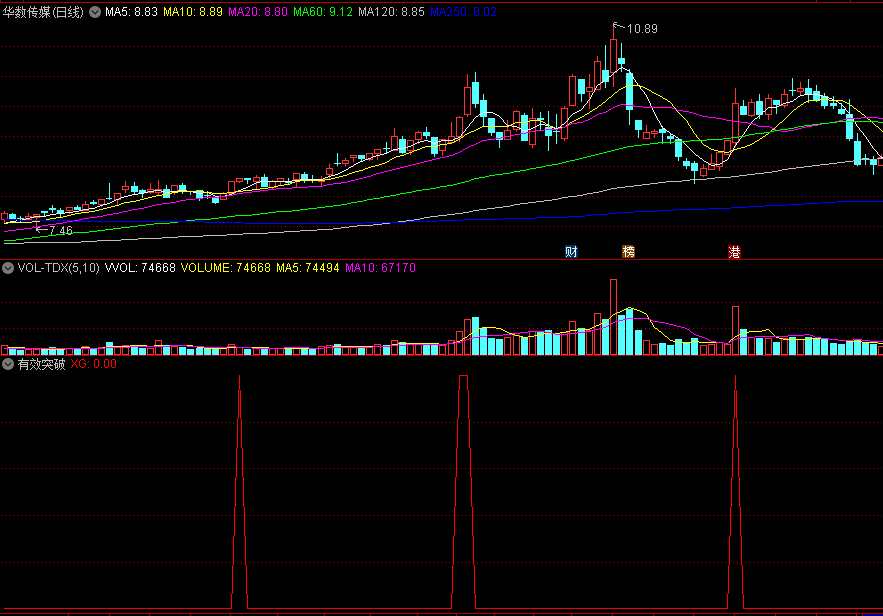Click the 7.46 low price marker
Image resolution: width=883 pixels, height=616 pixels.
60,230
